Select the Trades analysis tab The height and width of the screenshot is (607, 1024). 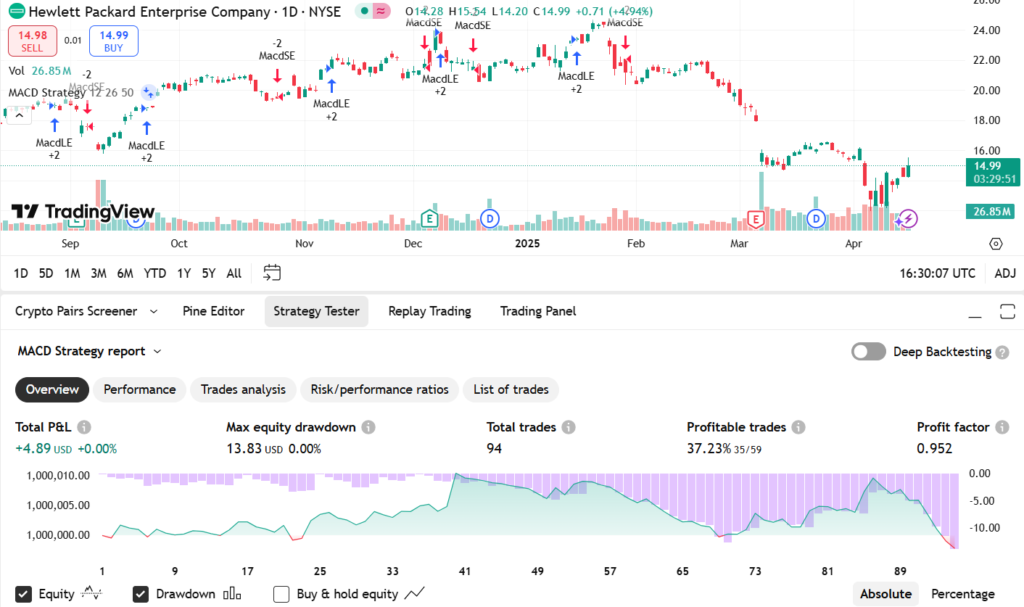click(x=243, y=389)
